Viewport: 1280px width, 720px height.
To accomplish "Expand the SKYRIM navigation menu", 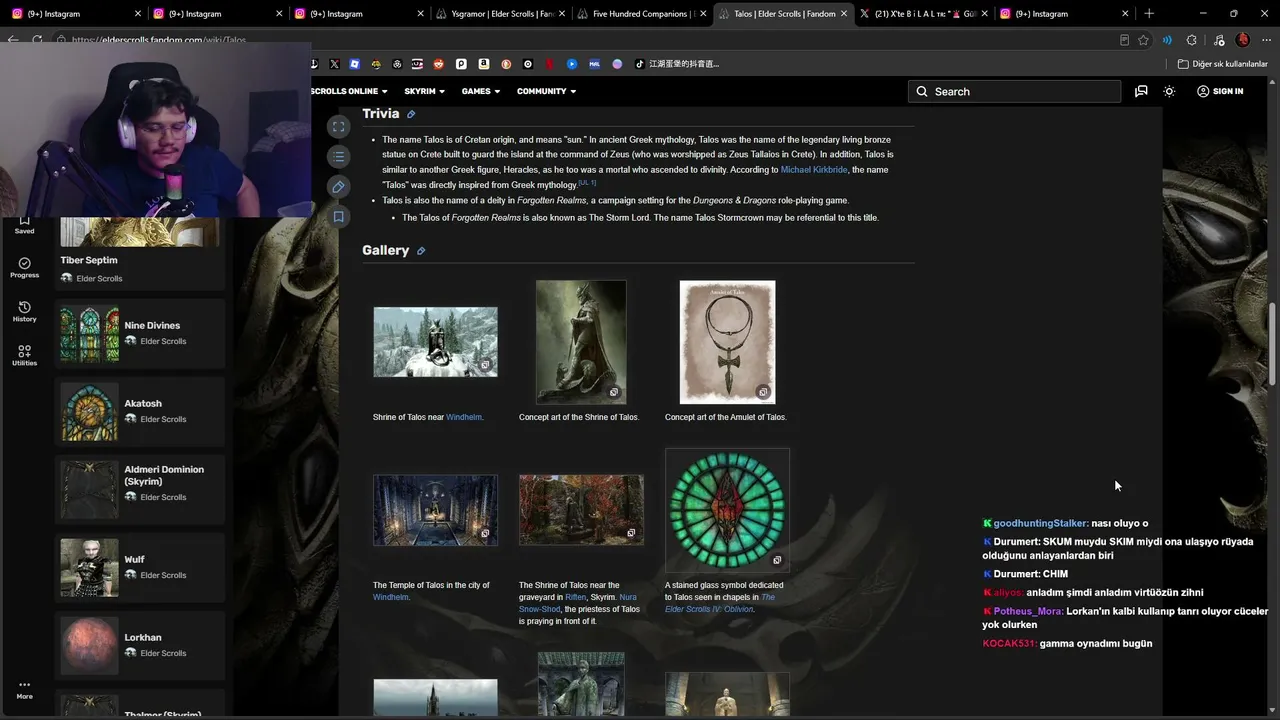I will tap(425, 91).
